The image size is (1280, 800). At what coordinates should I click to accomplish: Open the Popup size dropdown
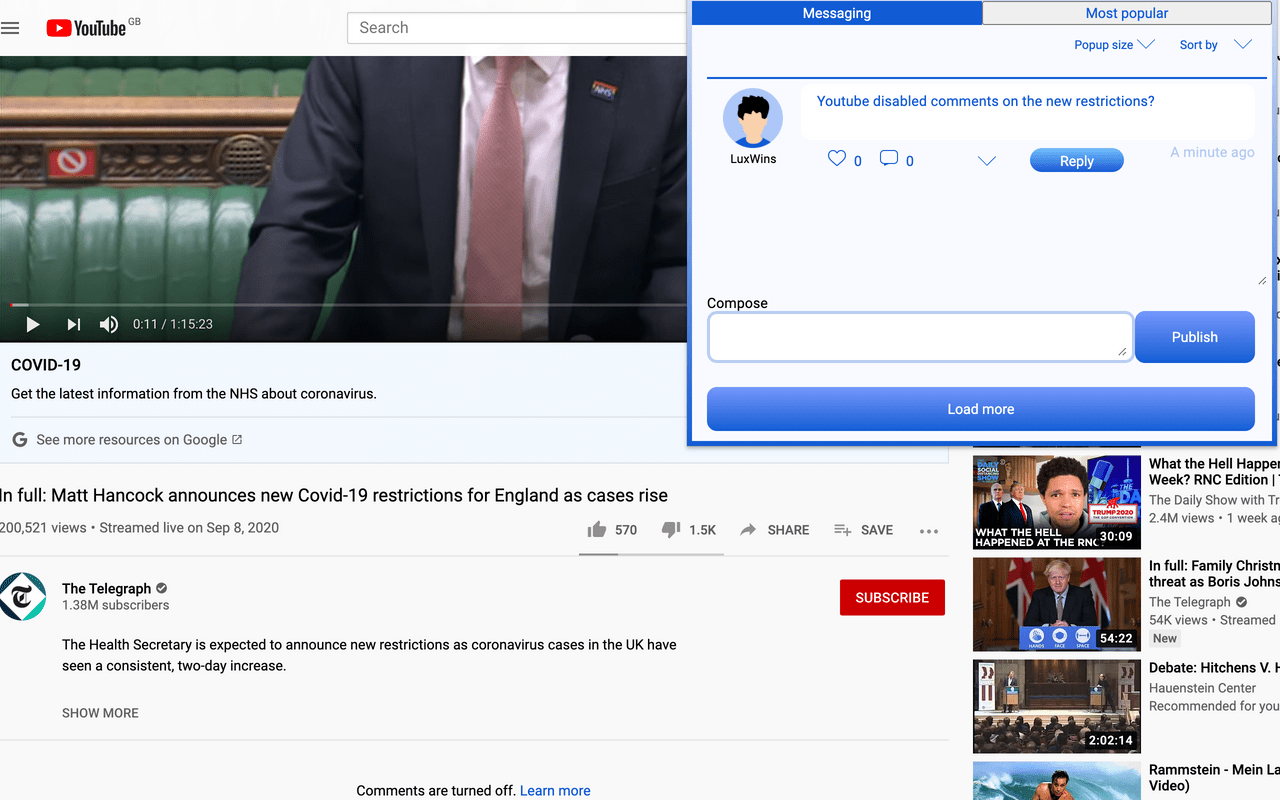click(1113, 45)
